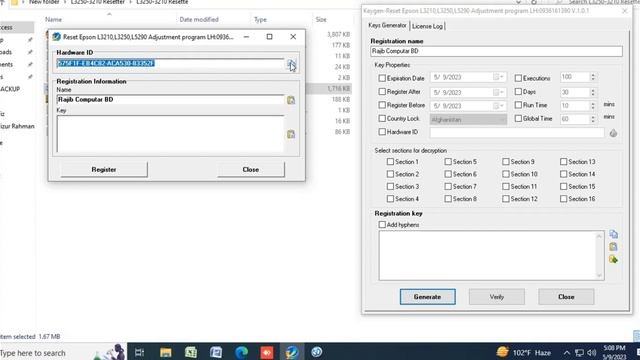The height and width of the screenshot is (360, 640).
Task: Show hidden tray icons arrow
Action: point(567,353)
